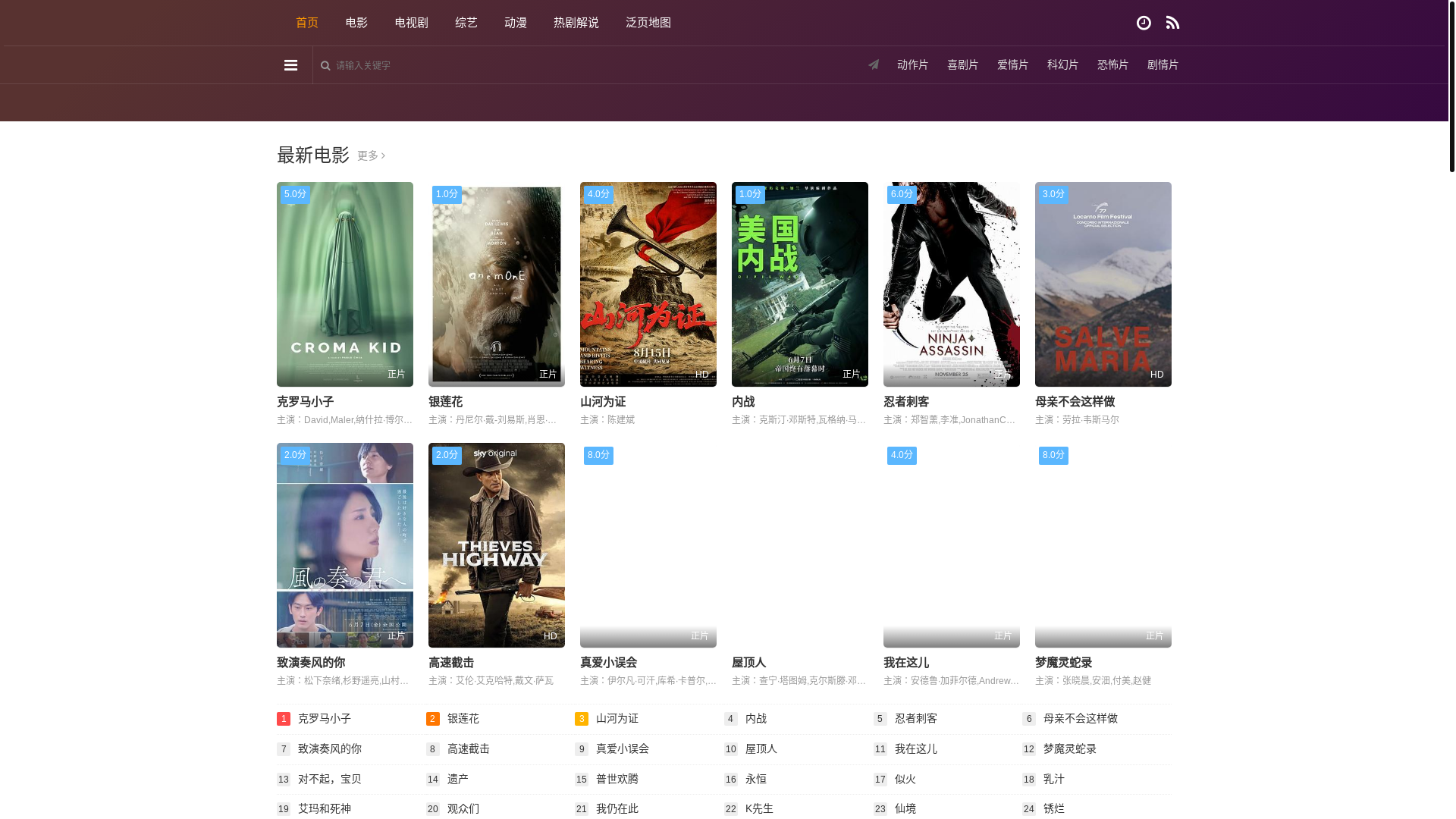The width and height of the screenshot is (1456, 819).
Task: Expand 更多 latest movies
Action: click(x=371, y=155)
